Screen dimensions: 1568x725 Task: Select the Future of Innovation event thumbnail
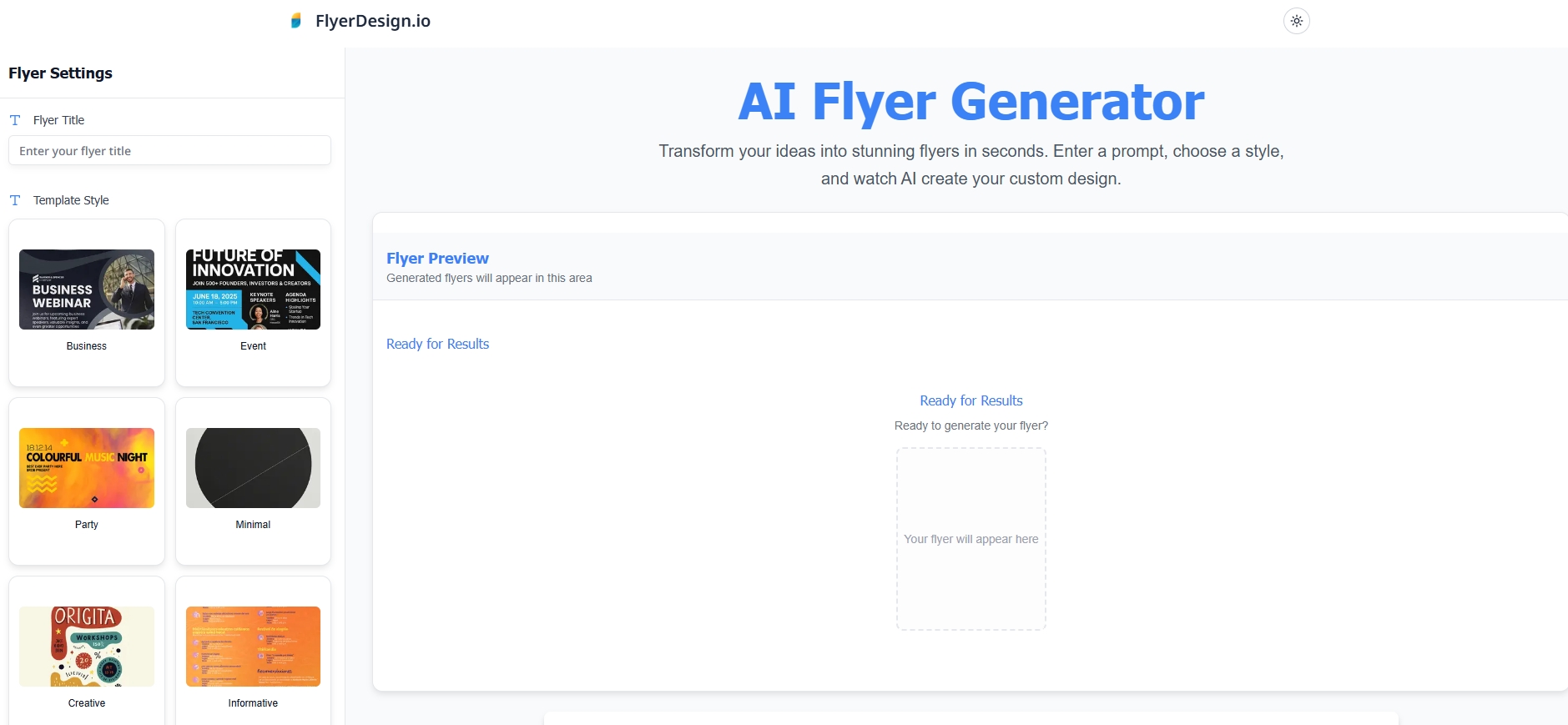pyautogui.click(x=253, y=289)
